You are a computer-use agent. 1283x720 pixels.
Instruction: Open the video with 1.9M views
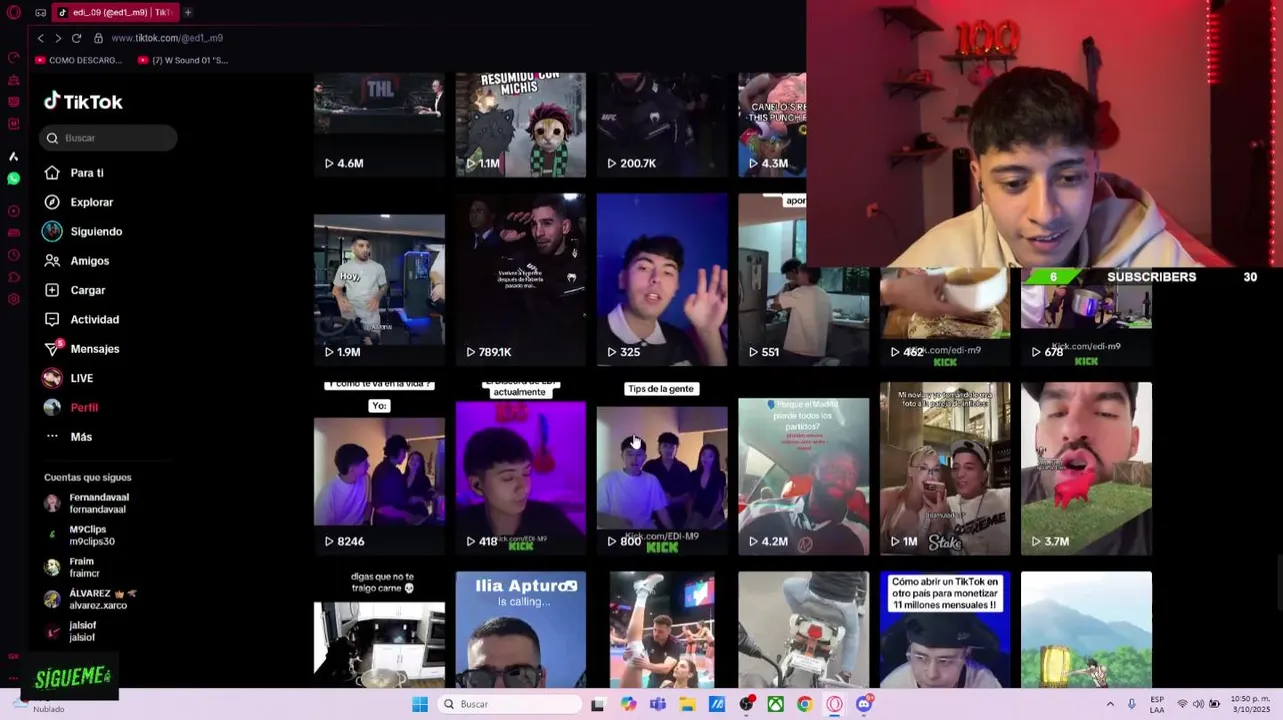point(379,280)
